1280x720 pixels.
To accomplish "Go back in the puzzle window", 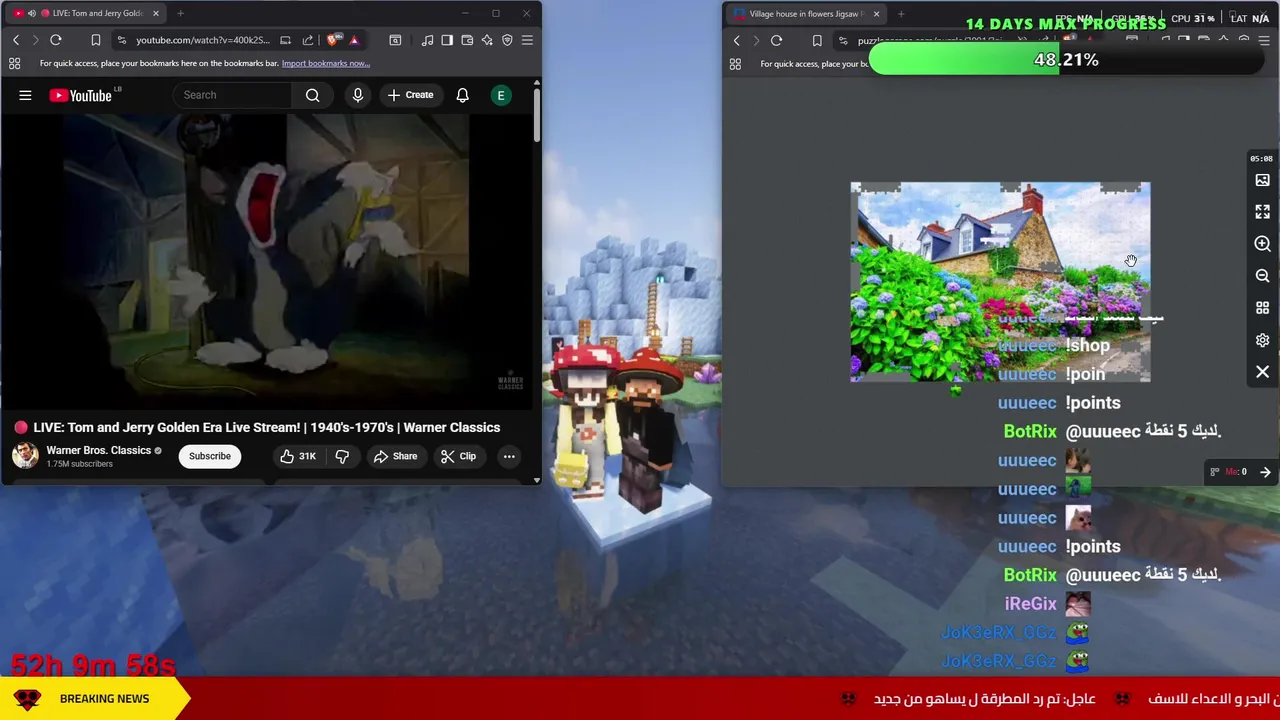I will tap(737, 40).
